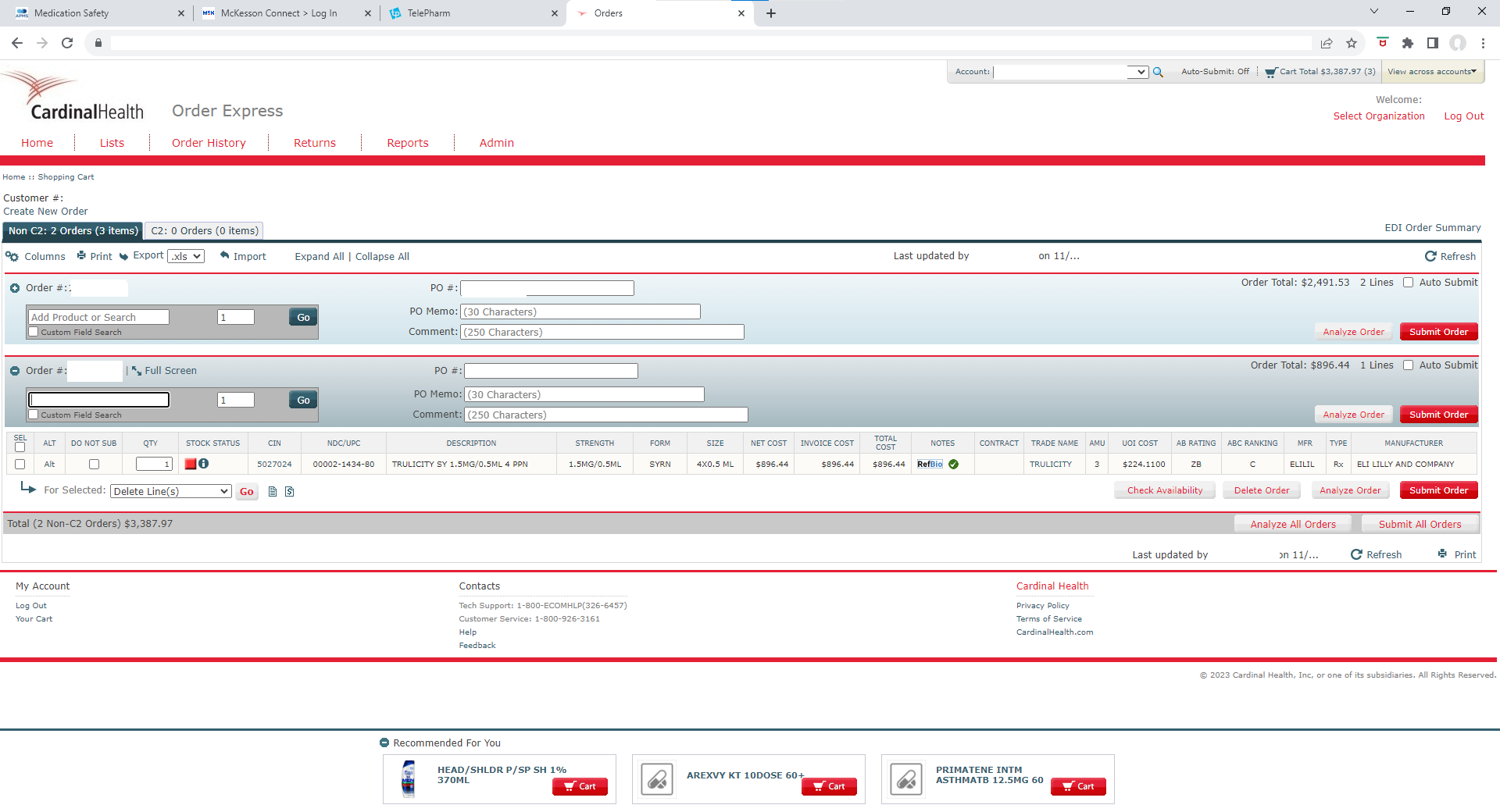Check Do Not Sub for Trulicity
The height and width of the screenshot is (812, 1500).
94,464
